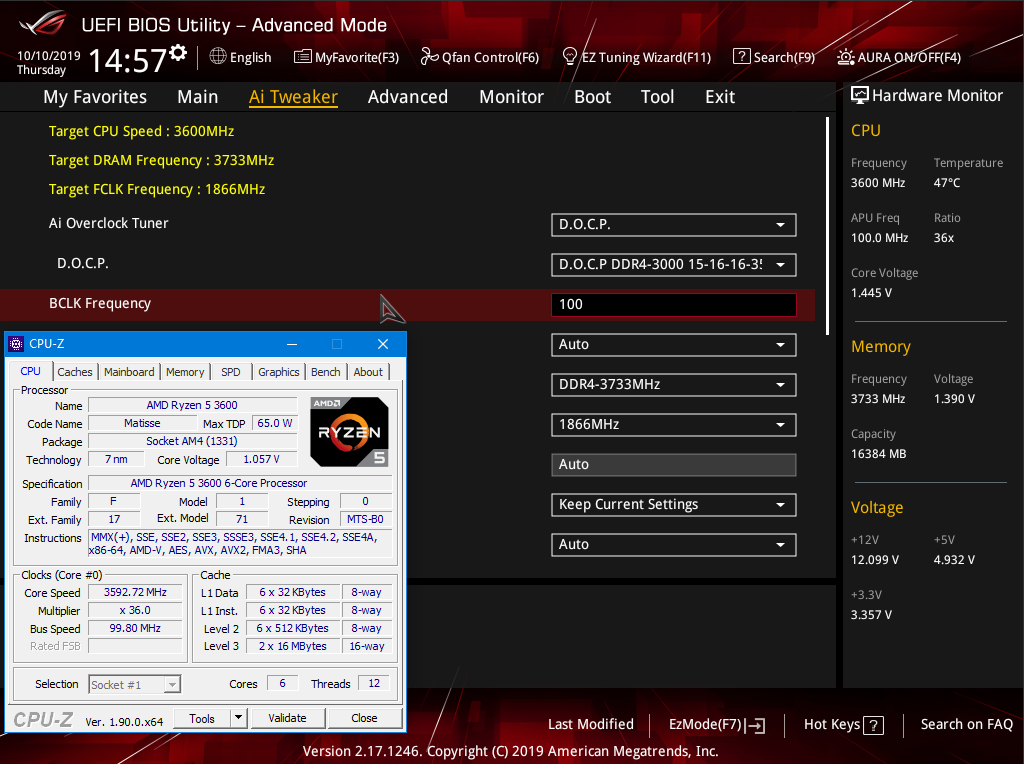Screen dimensions: 1024x764
Task: Open the Qfan Control(F6) fan icon
Action: tap(429, 57)
